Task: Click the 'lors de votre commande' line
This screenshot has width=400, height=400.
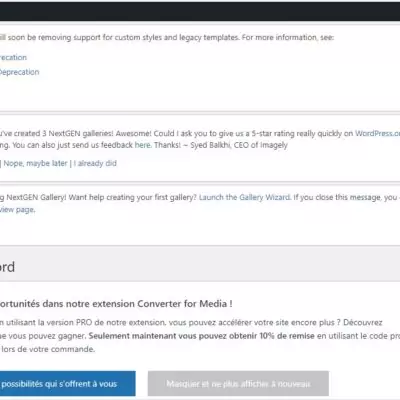Action: click(x=48, y=349)
